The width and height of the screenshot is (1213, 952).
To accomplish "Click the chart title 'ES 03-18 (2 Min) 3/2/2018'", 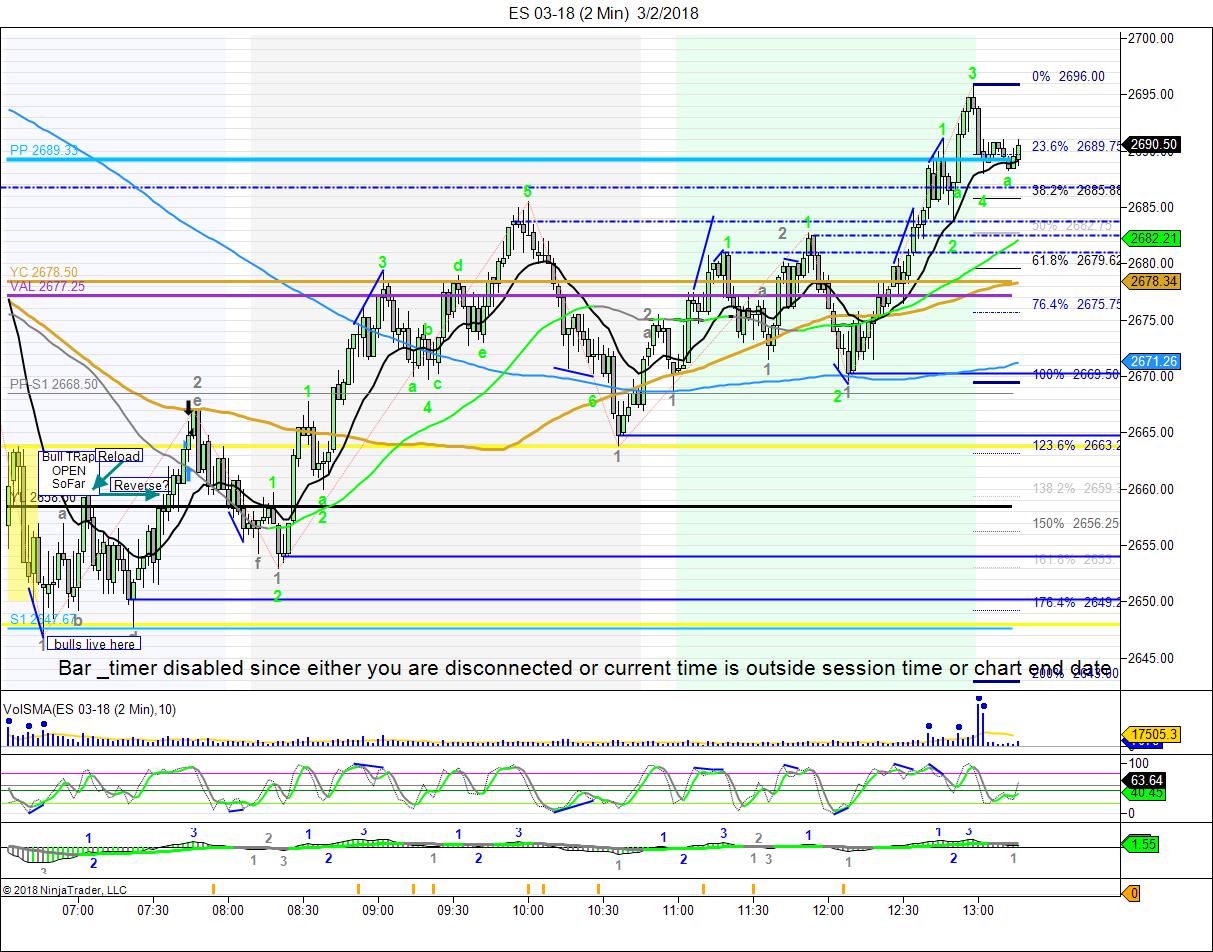I will pos(603,13).
